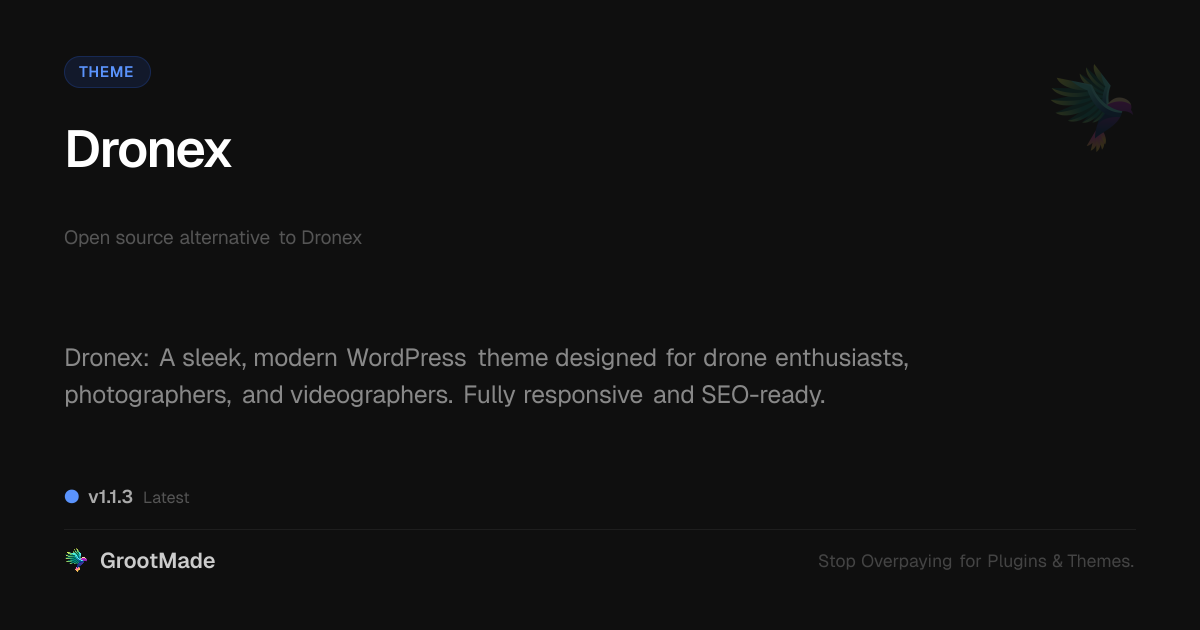Click the heading area above the subtitle
Viewport: 1200px width, 630px height.
148,149
